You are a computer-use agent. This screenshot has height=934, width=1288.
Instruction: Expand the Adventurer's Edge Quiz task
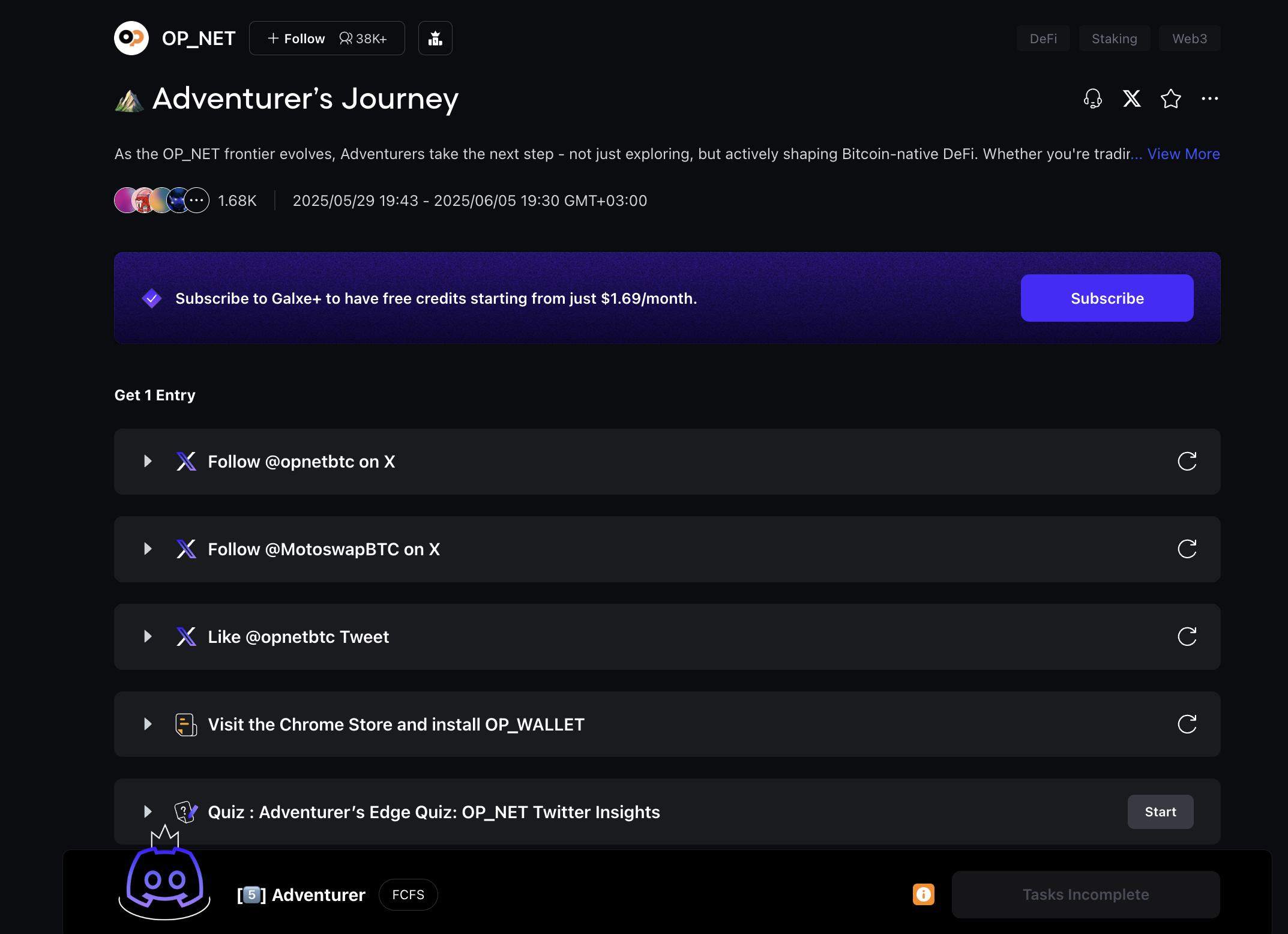pyautogui.click(x=148, y=812)
